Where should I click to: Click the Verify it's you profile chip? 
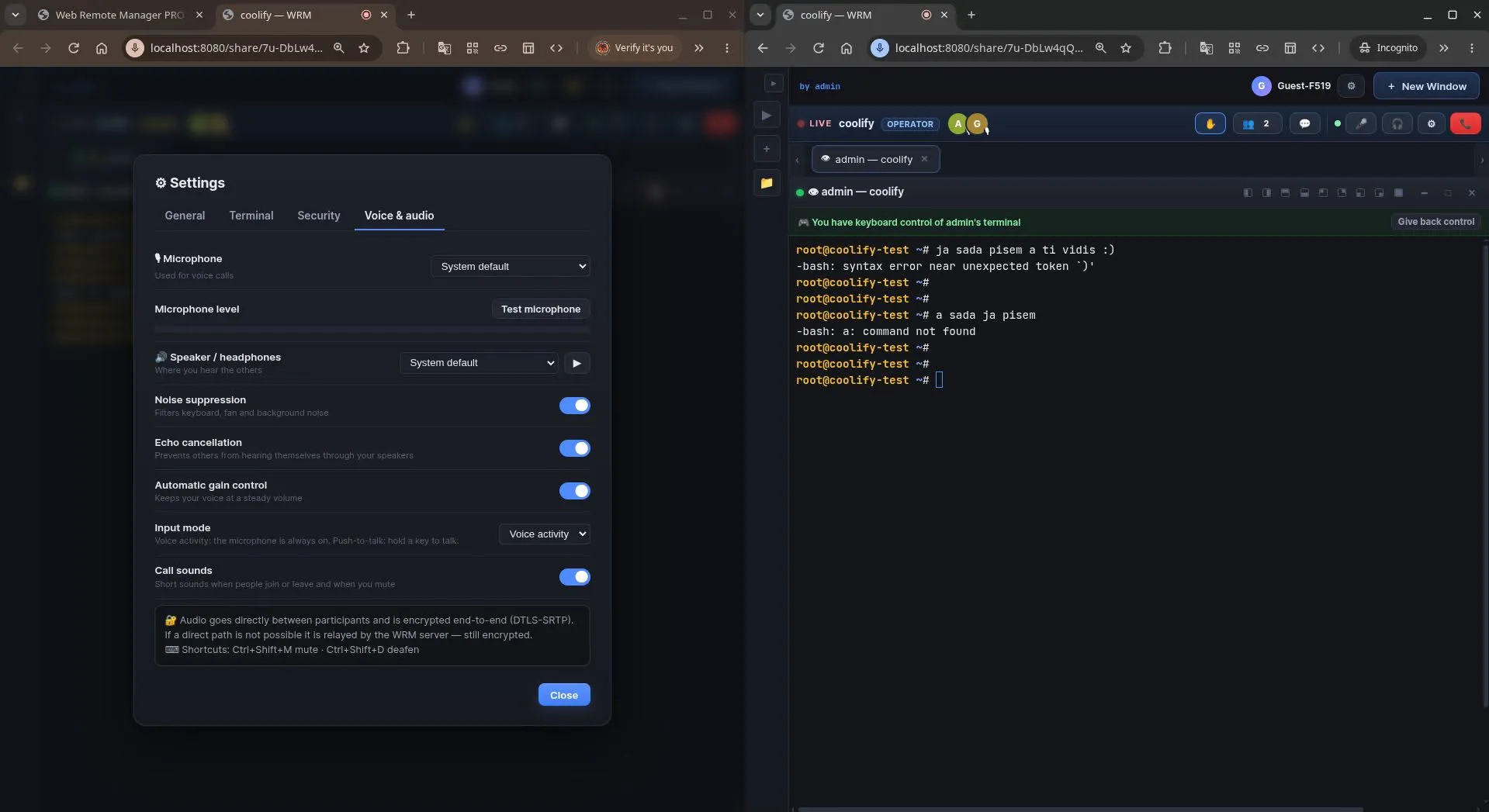[635, 48]
